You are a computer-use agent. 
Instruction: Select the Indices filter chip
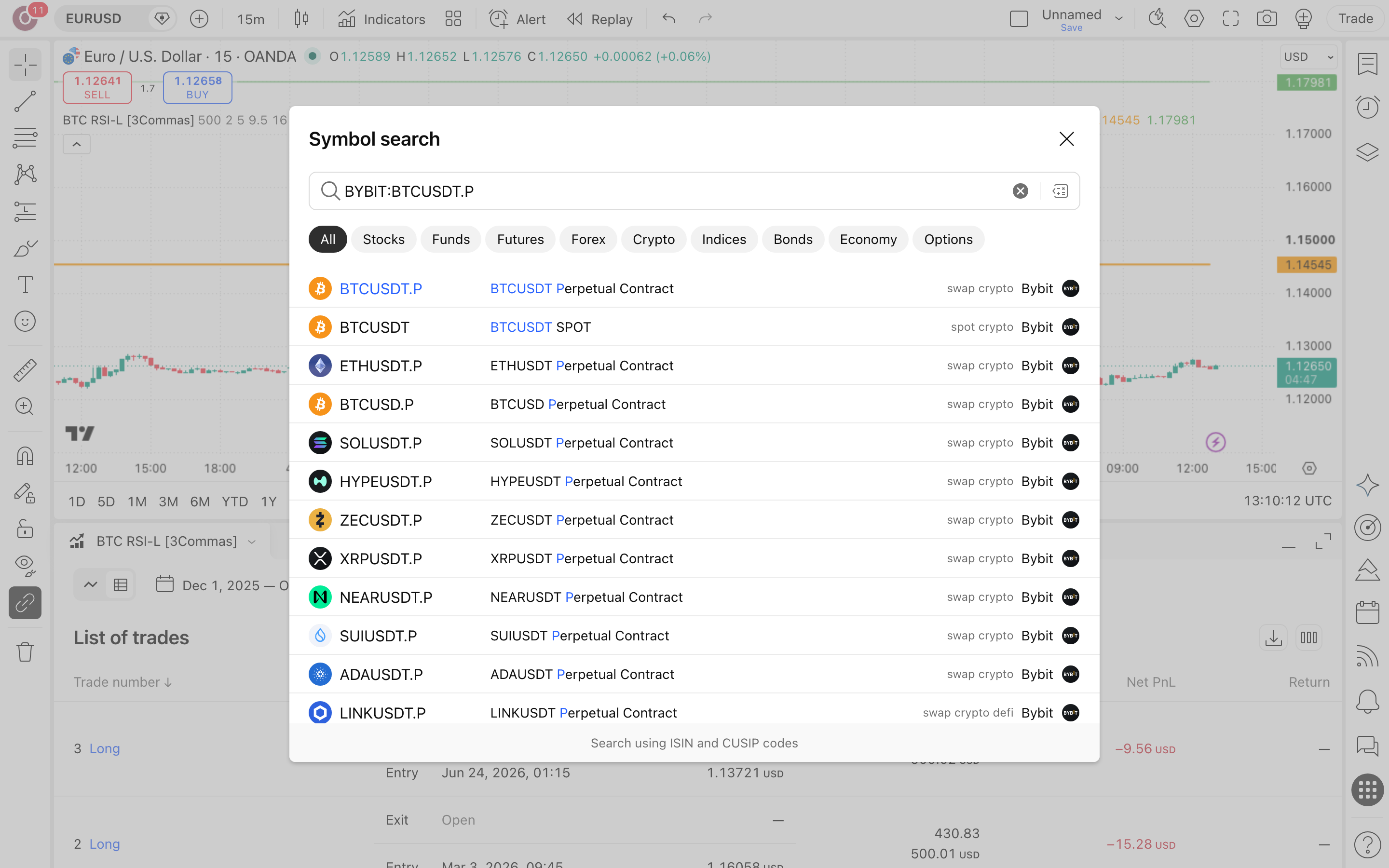coord(724,239)
